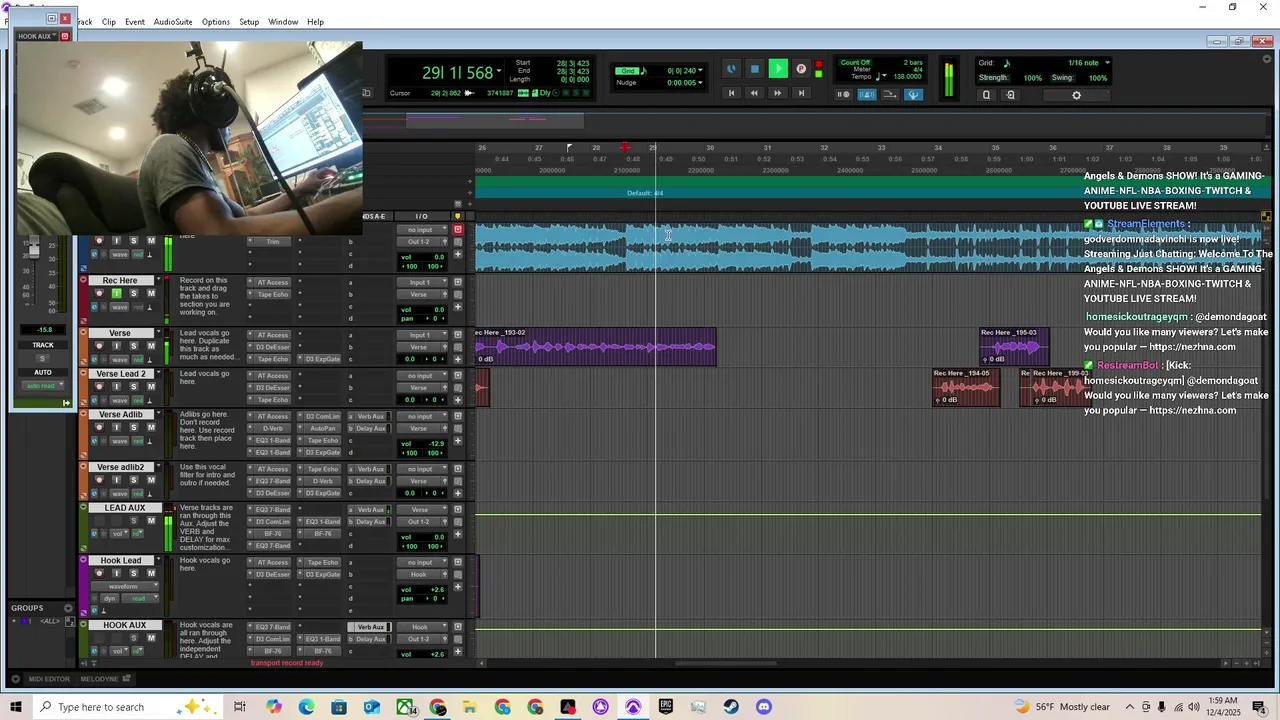Viewport: 1280px width, 720px height.
Task: Click the Rewind transport button
Action: pyautogui.click(x=754, y=93)
